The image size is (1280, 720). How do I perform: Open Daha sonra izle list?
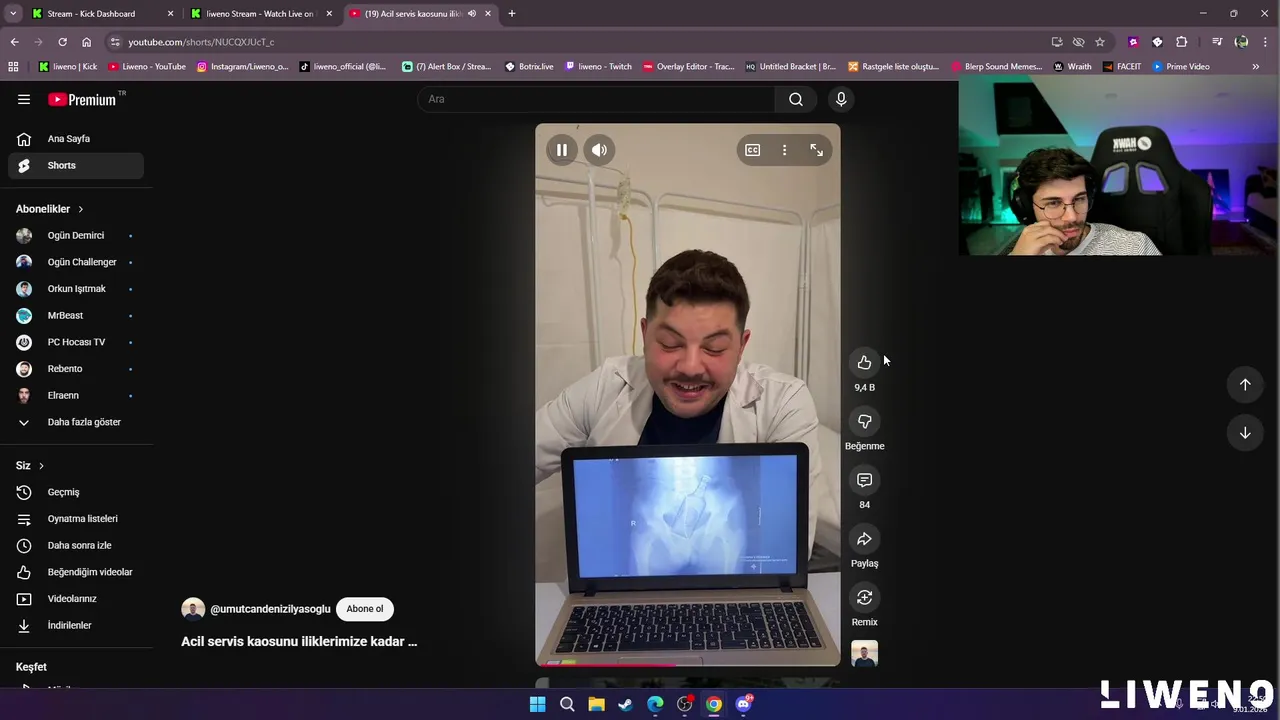[x=76, y=545]
